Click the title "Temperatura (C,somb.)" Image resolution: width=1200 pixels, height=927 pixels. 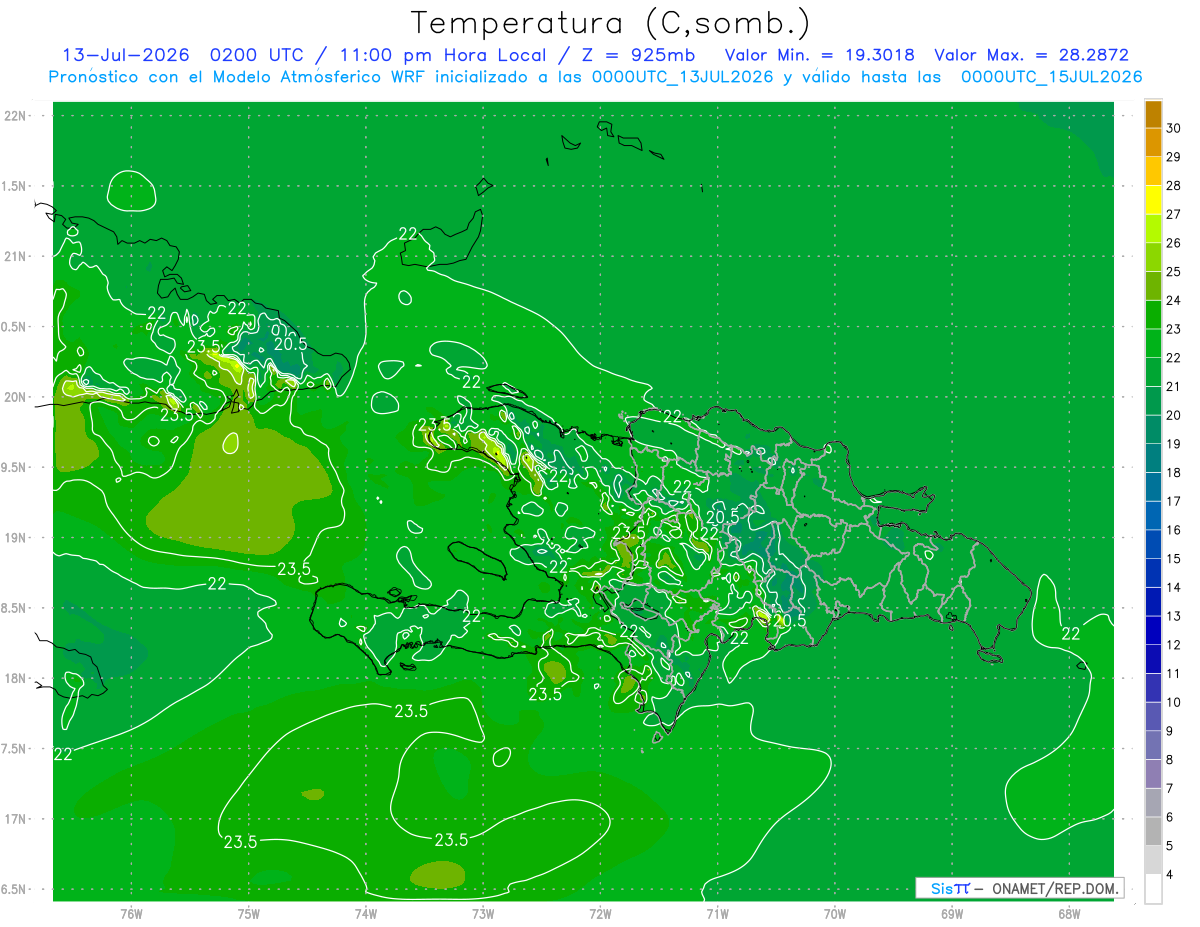(610, 23)
